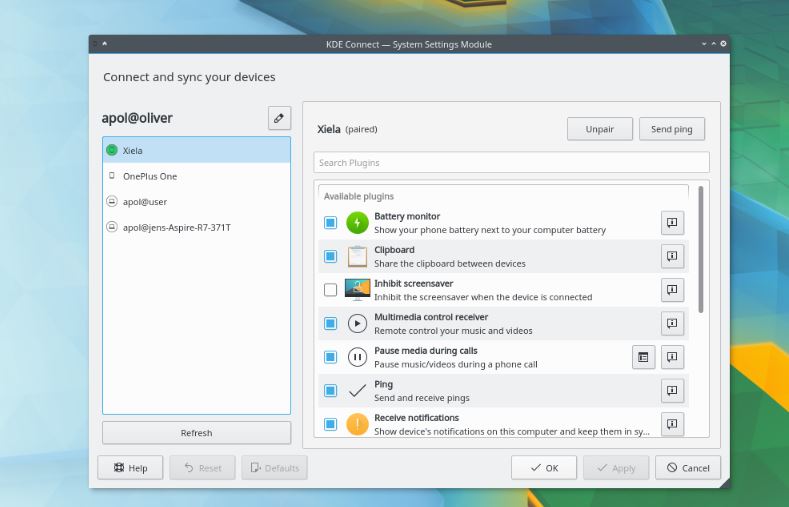This screenshot has height=507, width=789.
Task: Confirm with the OK button
Action: (544, 468)
